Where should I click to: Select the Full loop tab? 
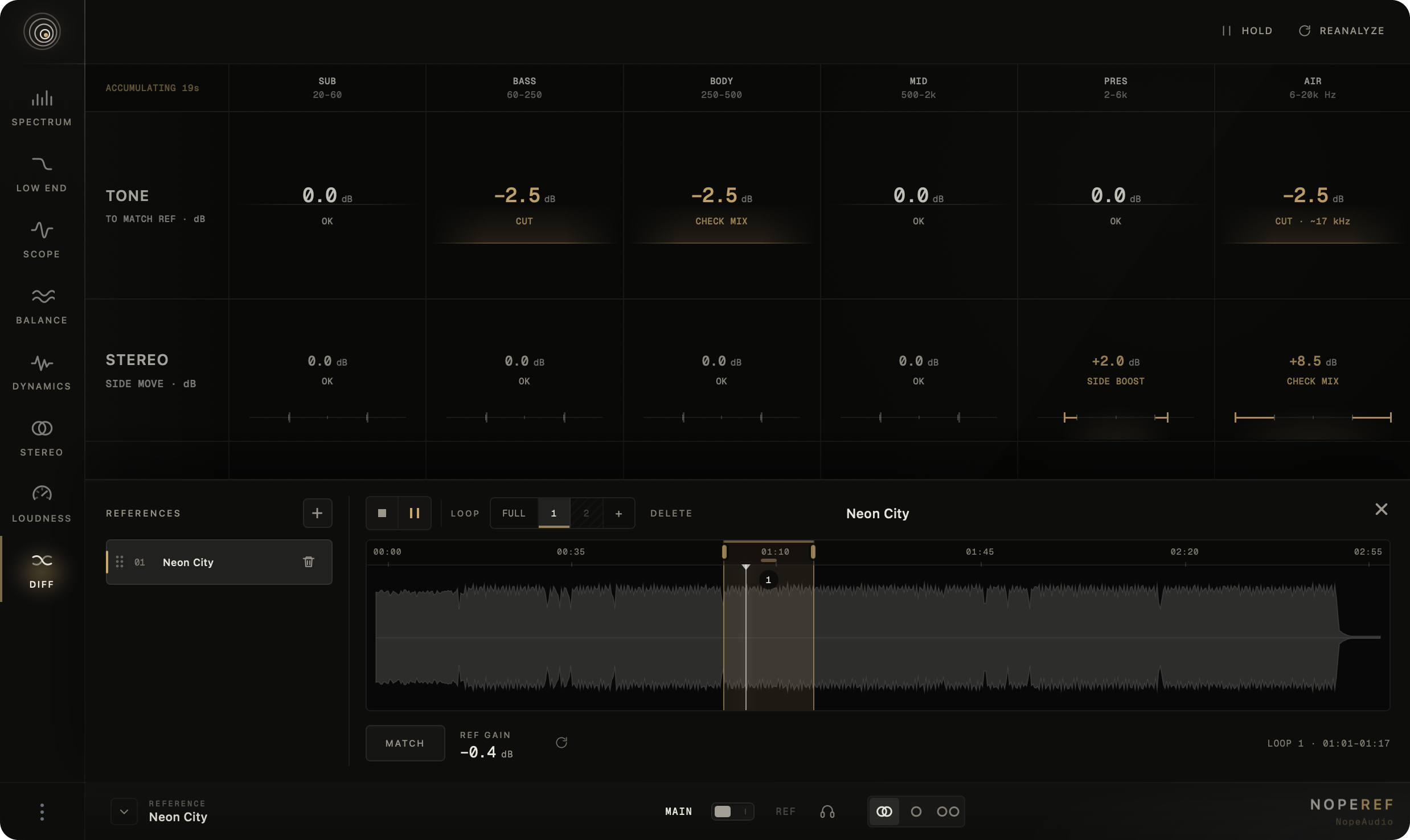(514, 513)
